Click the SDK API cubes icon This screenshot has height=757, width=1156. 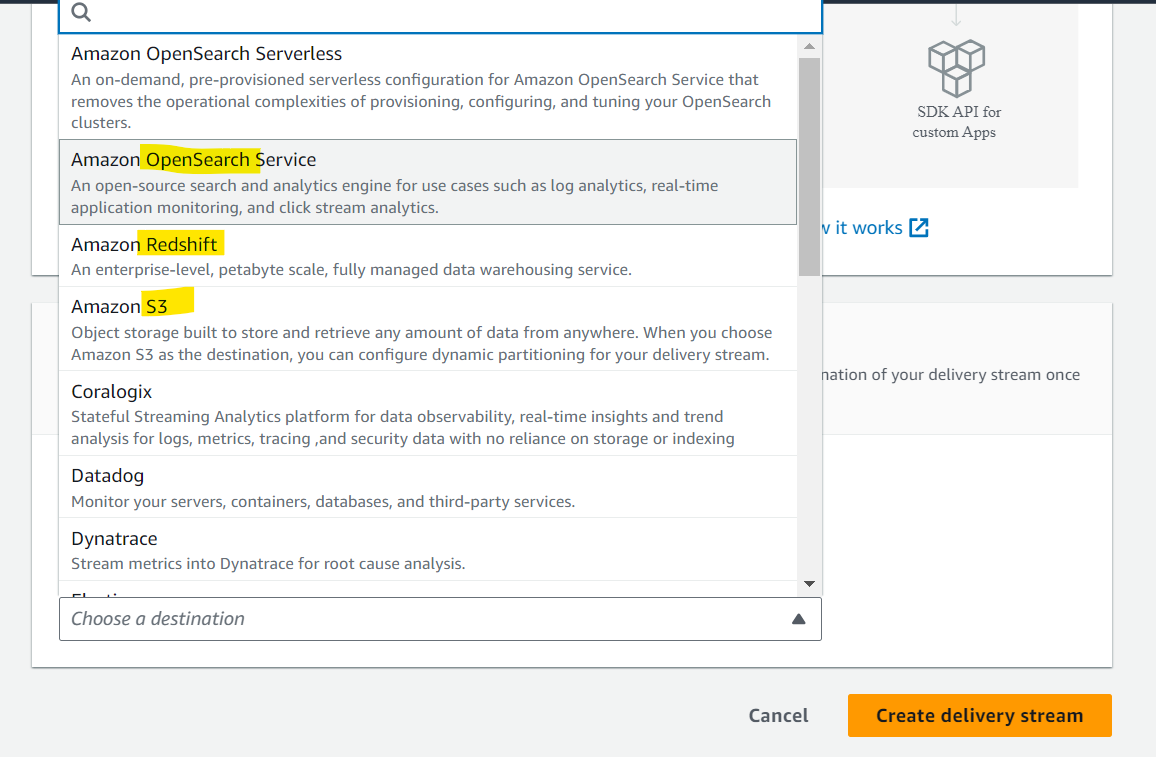956,68
